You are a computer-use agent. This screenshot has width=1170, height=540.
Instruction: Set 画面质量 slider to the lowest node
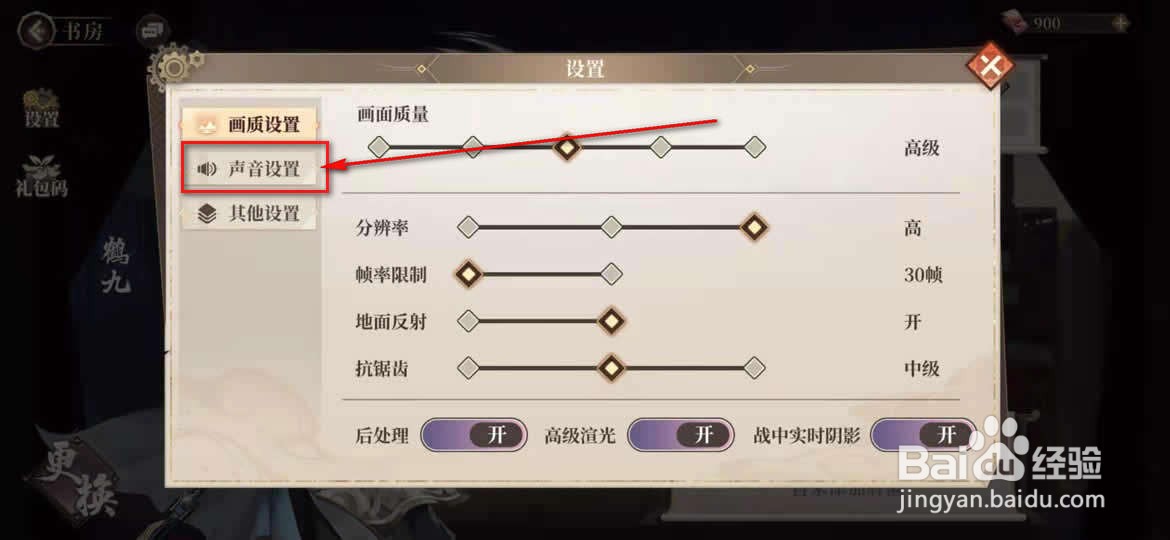pyautogui.click(x=379, y=147)
